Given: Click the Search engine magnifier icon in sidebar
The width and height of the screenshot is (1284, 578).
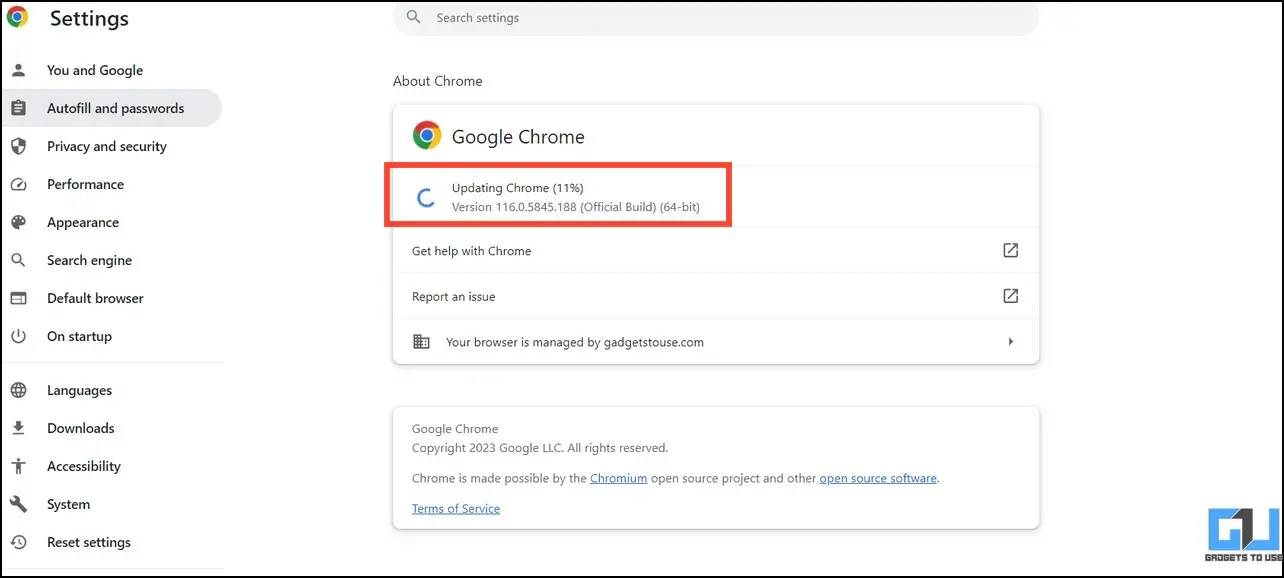Looking at the screenshot, I should click(18, 260).
